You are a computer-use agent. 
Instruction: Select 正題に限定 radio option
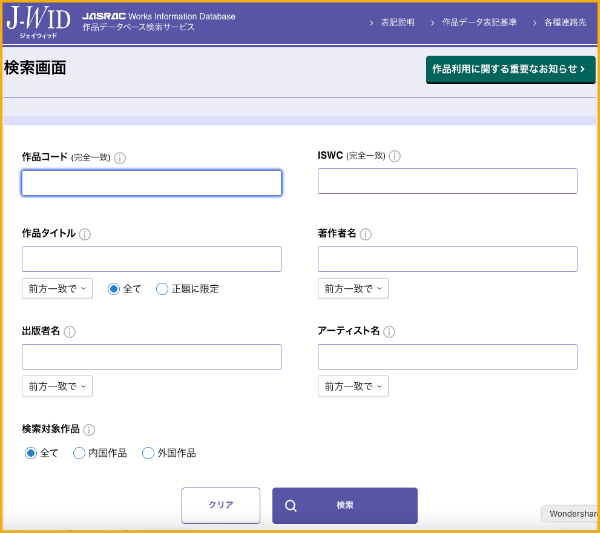(162, 289)
